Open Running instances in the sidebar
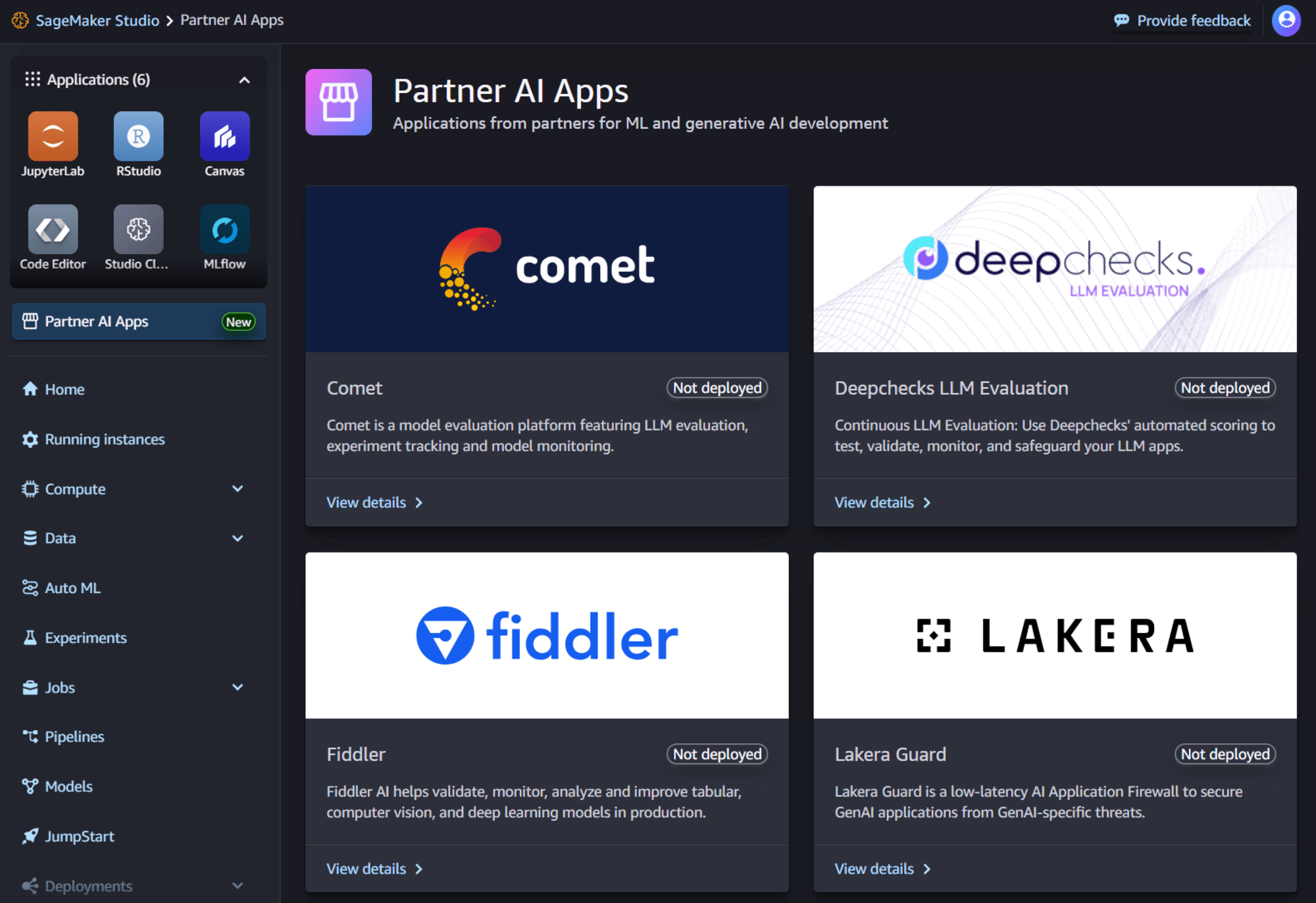Screen dimensions: 1316x903 (x=105, y=440)
